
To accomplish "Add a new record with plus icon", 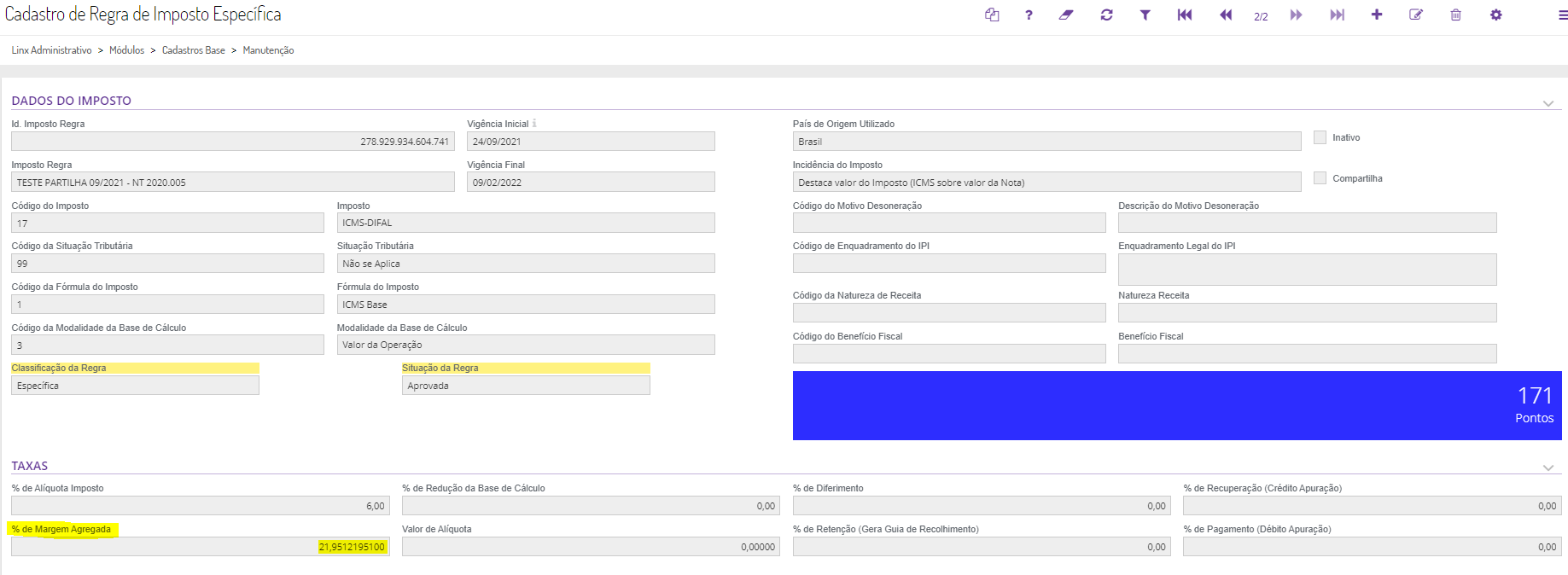I will (1377, 15).
